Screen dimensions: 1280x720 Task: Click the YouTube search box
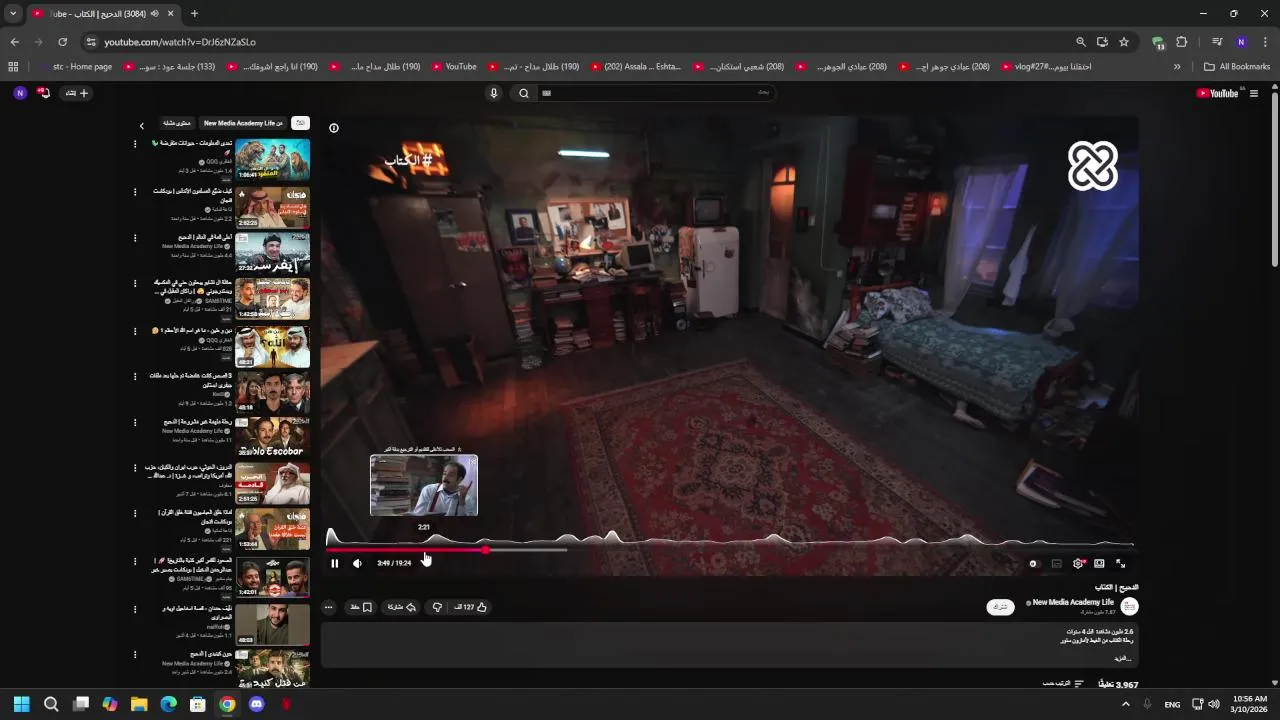[655, 93]
